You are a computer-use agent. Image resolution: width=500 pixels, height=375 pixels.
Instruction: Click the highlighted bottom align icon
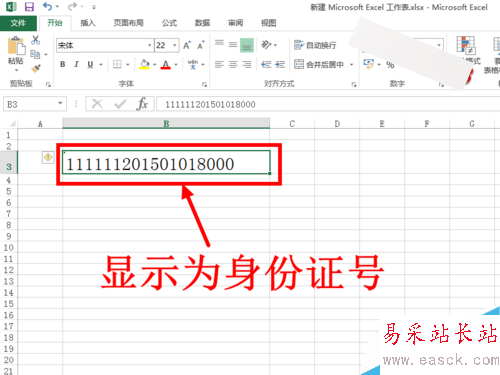[x=247, y=45]
